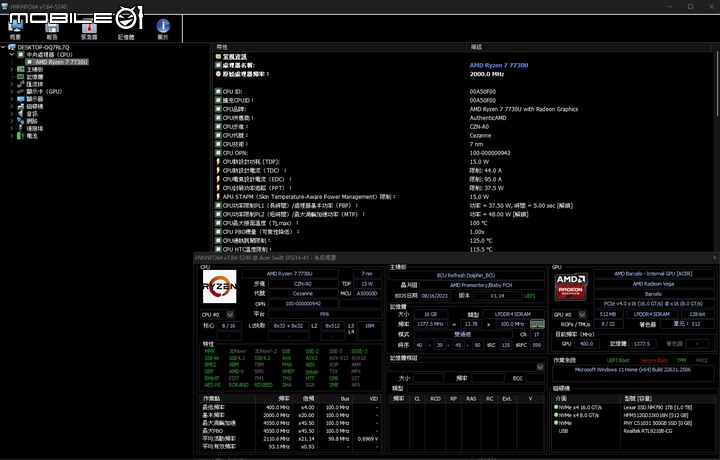Expand the monitor tree node
The width and height of the screenshot is (720, 460).
click(12, 99)
